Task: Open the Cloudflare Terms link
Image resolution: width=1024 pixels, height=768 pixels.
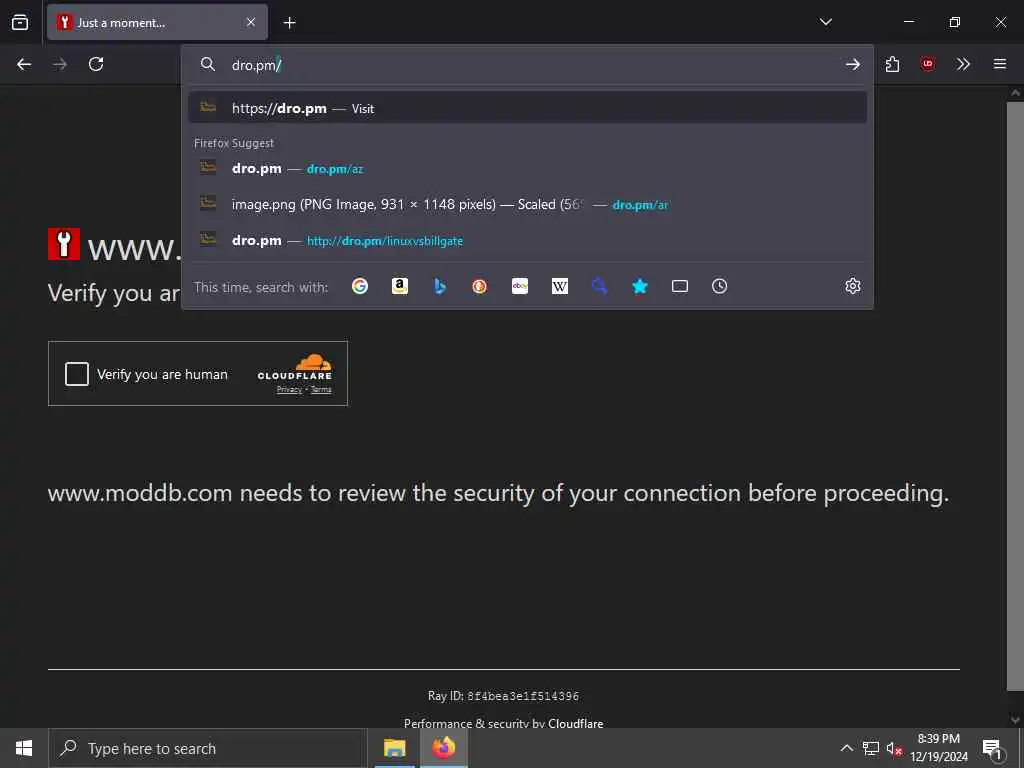Action: pos(321,389)
